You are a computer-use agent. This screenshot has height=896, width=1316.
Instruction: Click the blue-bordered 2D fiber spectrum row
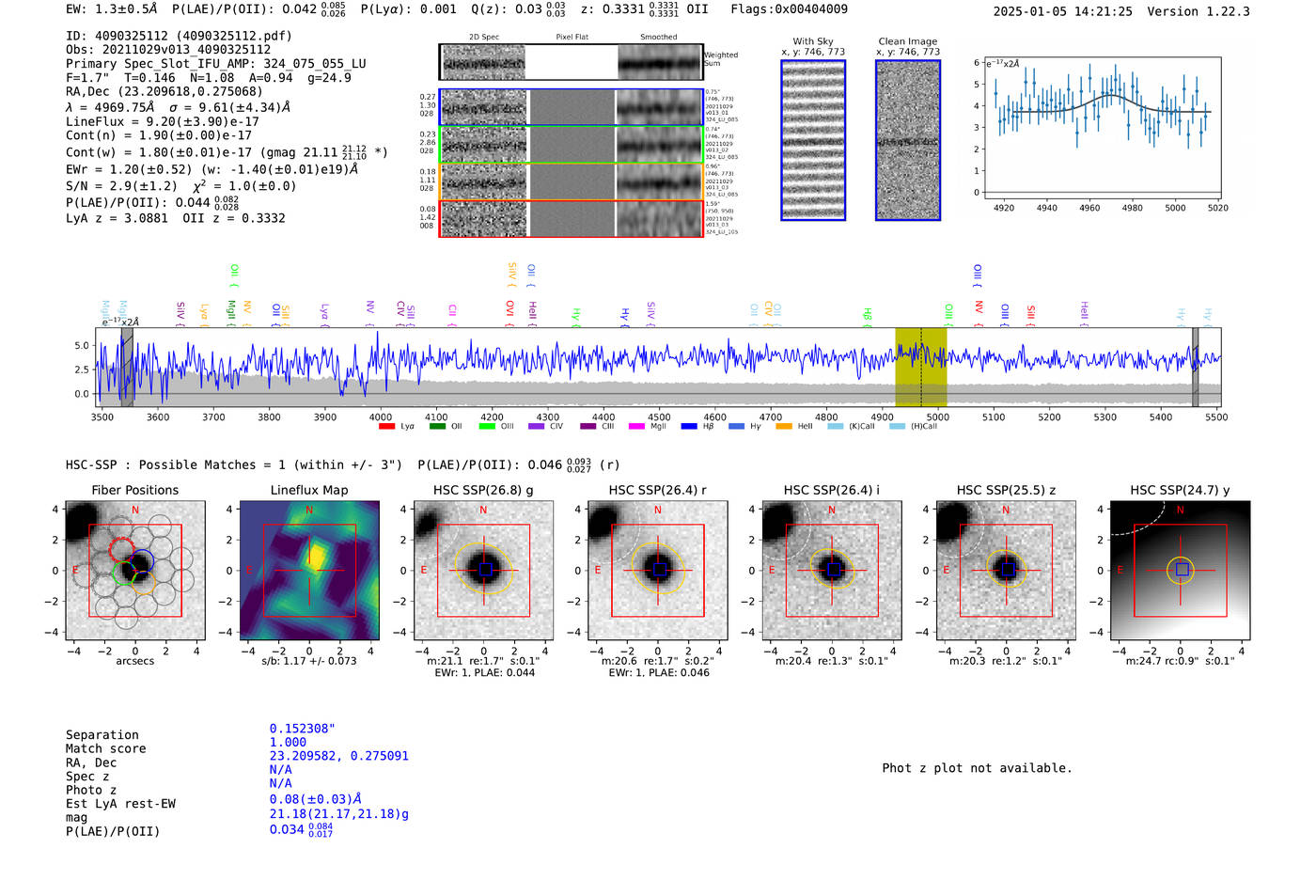(572, 107)
